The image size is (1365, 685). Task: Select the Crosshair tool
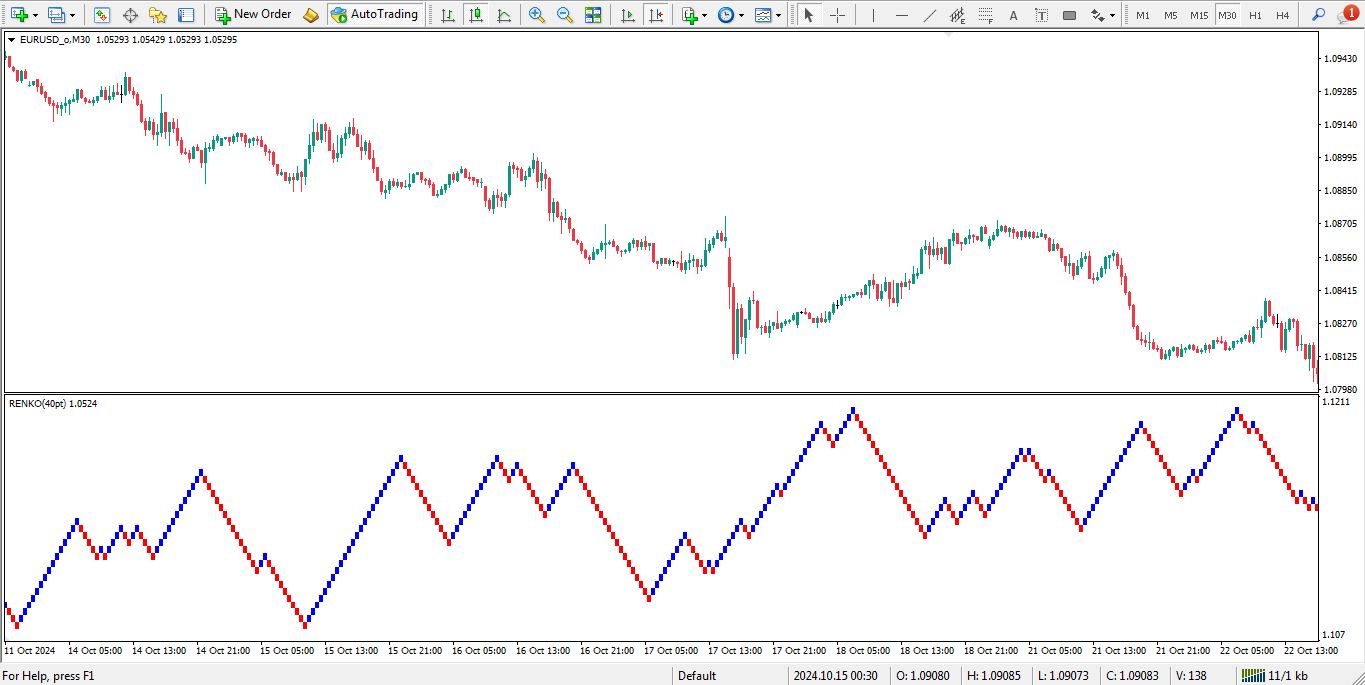838,15
